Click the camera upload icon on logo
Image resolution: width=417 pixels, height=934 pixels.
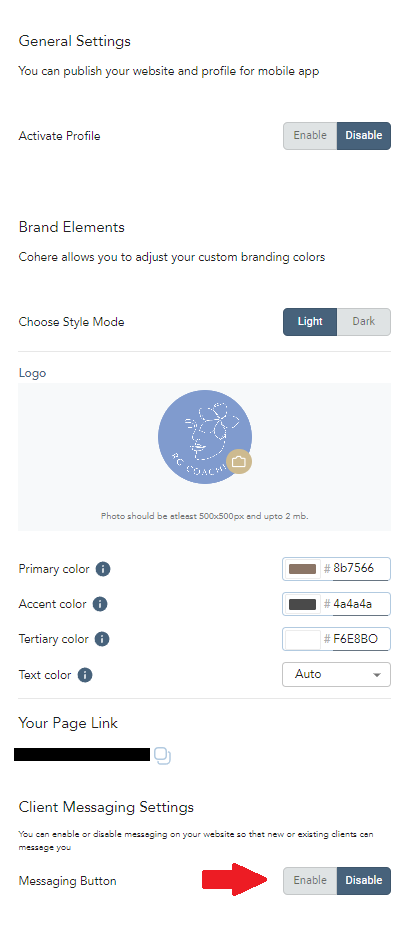coord(239,462)
